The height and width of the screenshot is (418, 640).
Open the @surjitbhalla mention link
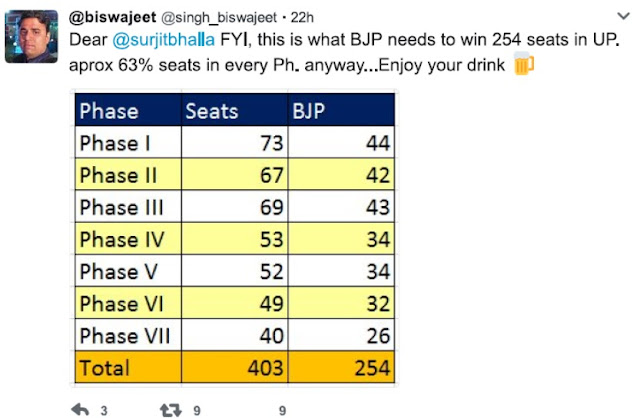coord(163,40)
